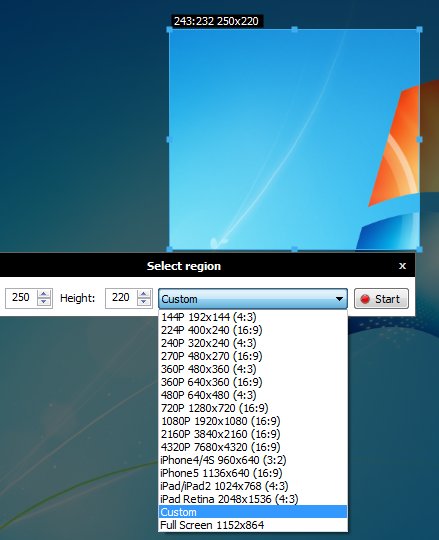Decrease width value with down arrow
The width and height of the screenshot is (439, 540).
(x=44, y=302)
